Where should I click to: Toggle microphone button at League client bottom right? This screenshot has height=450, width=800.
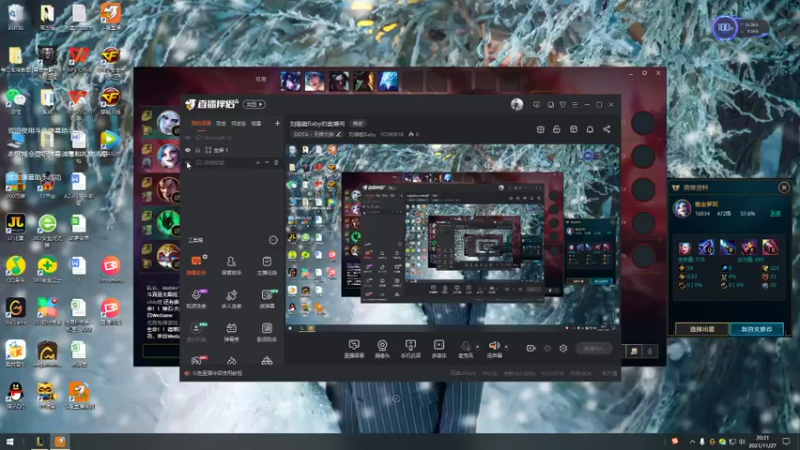650,351
